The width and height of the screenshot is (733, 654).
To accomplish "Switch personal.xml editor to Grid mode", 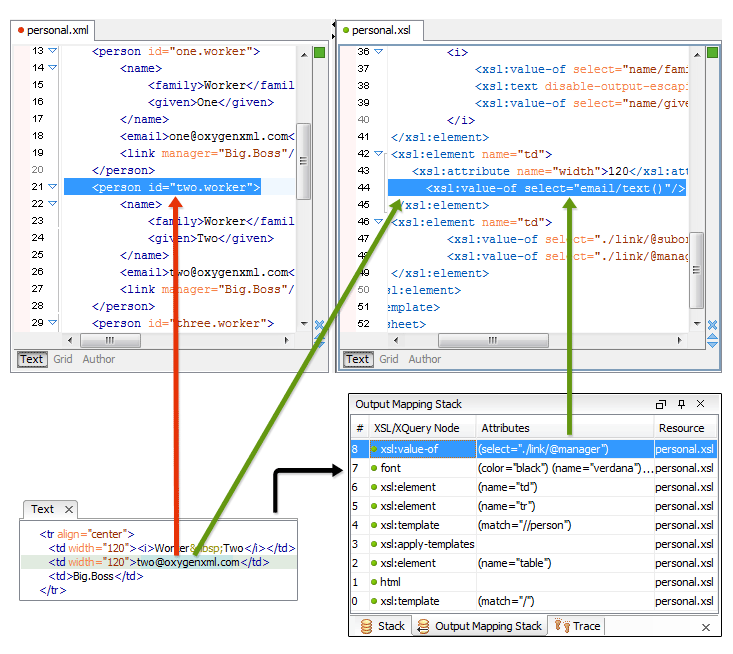I will tap(63, 359).
